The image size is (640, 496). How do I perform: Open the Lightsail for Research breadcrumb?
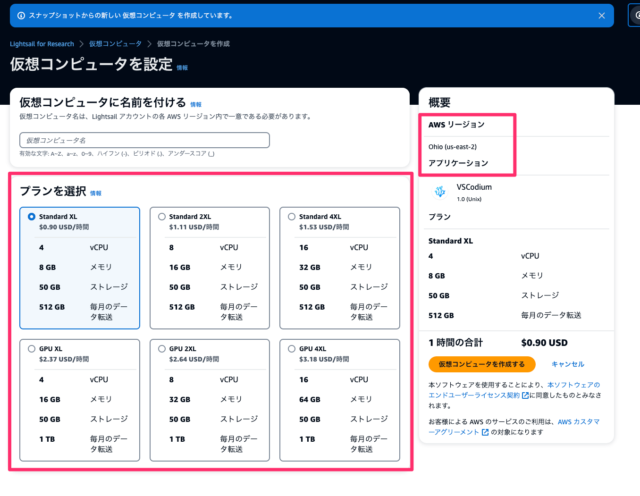(x=42, y=44)
